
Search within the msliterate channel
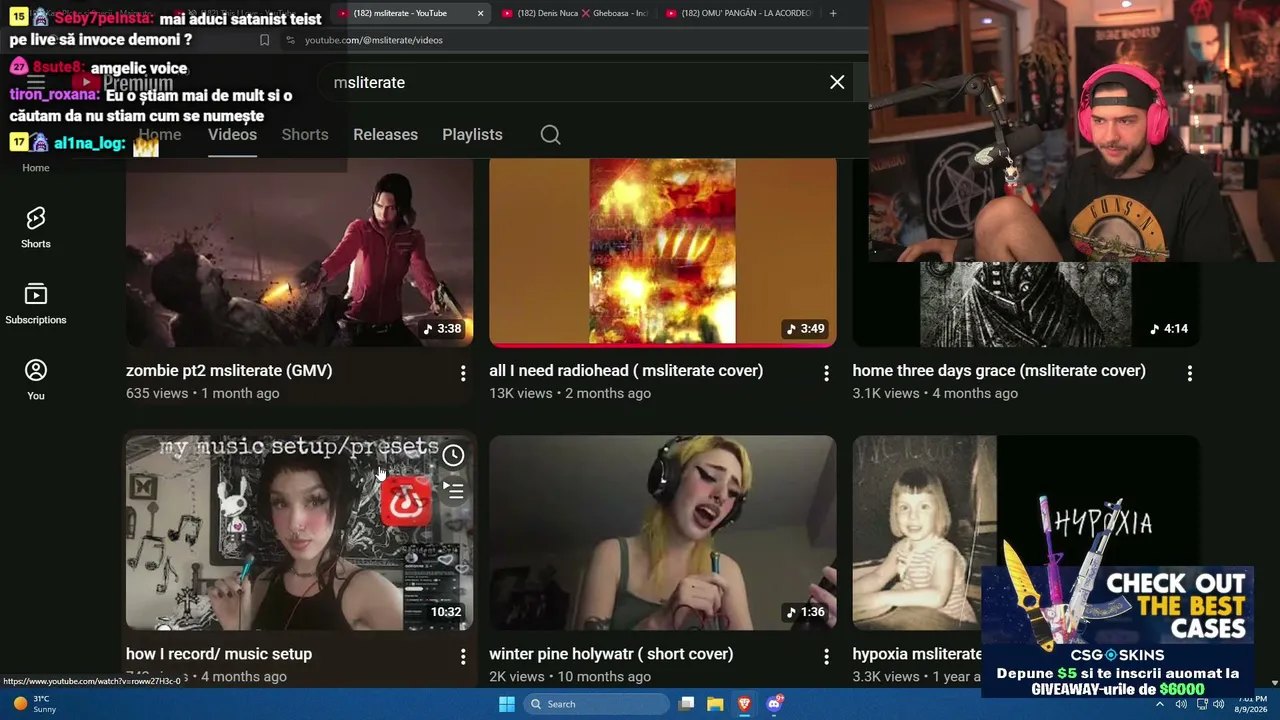tap(550, 135)
